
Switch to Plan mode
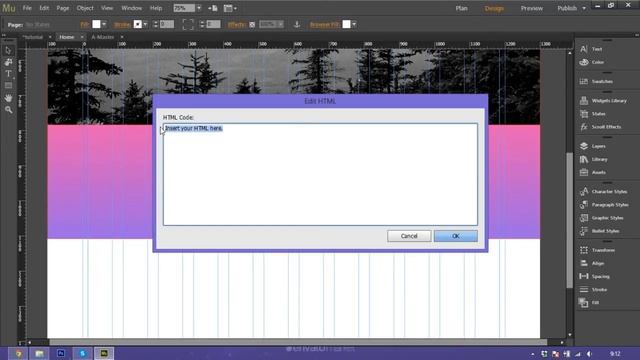coord(462,8)
